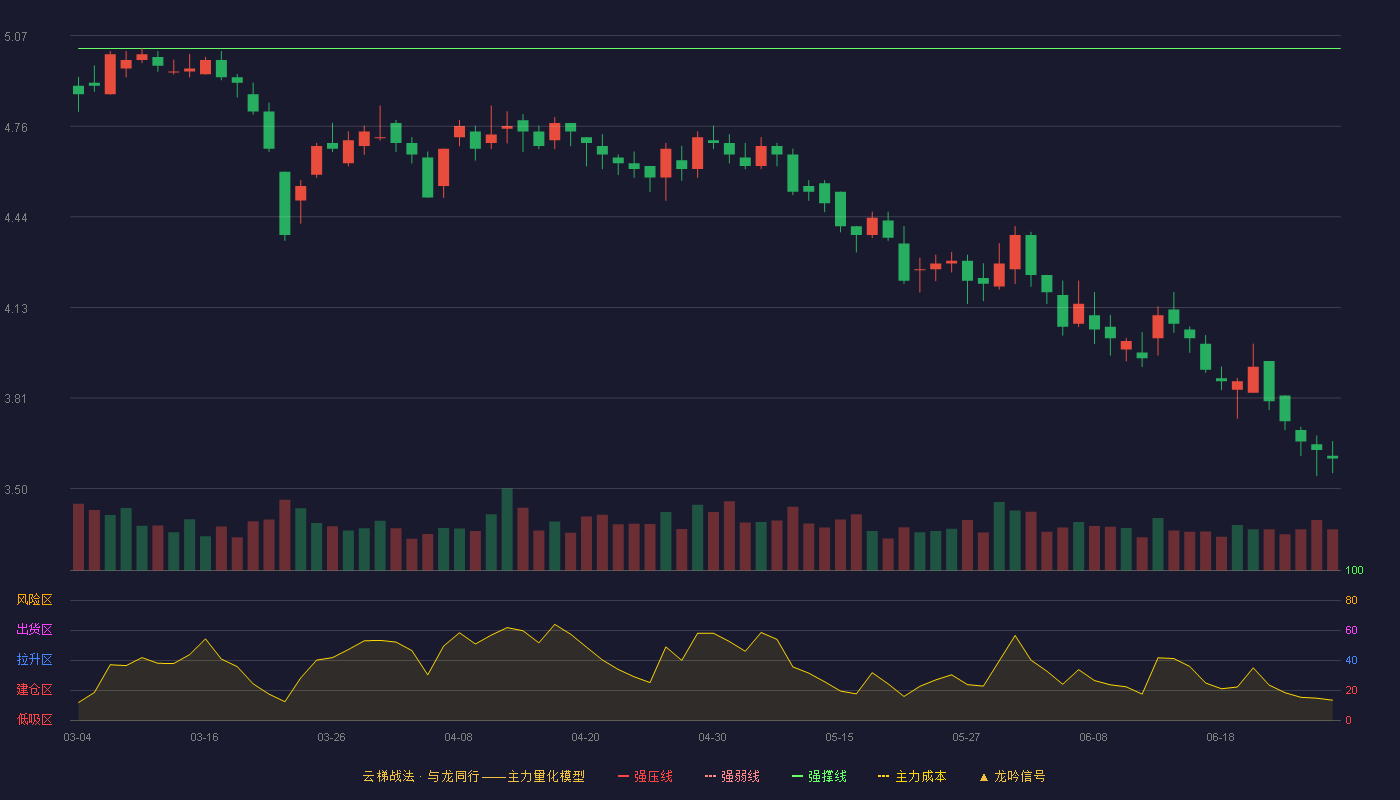Viewport: 1400px width, 800px height.
Task: Select the 建仓区 zone label
Action: [34, 690]
